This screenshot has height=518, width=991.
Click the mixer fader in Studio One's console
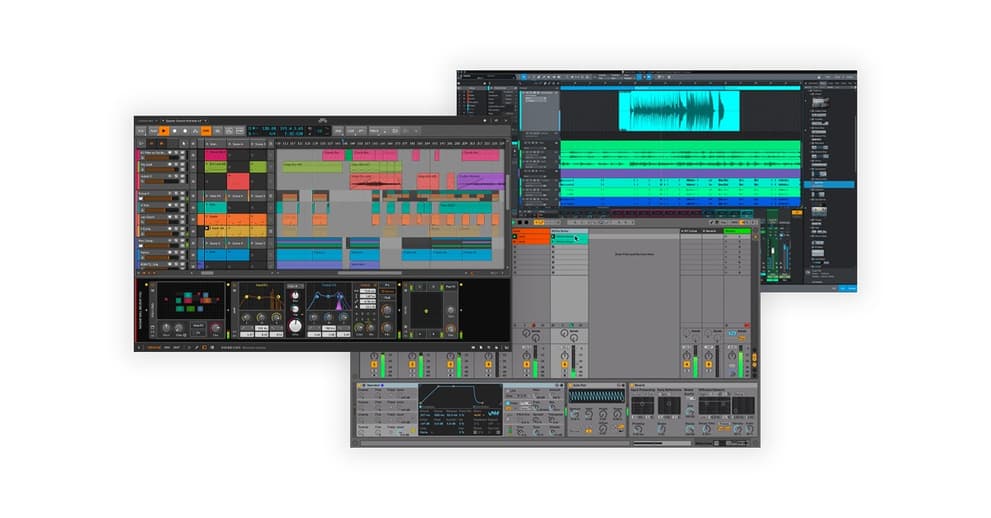tap(772, 253)
